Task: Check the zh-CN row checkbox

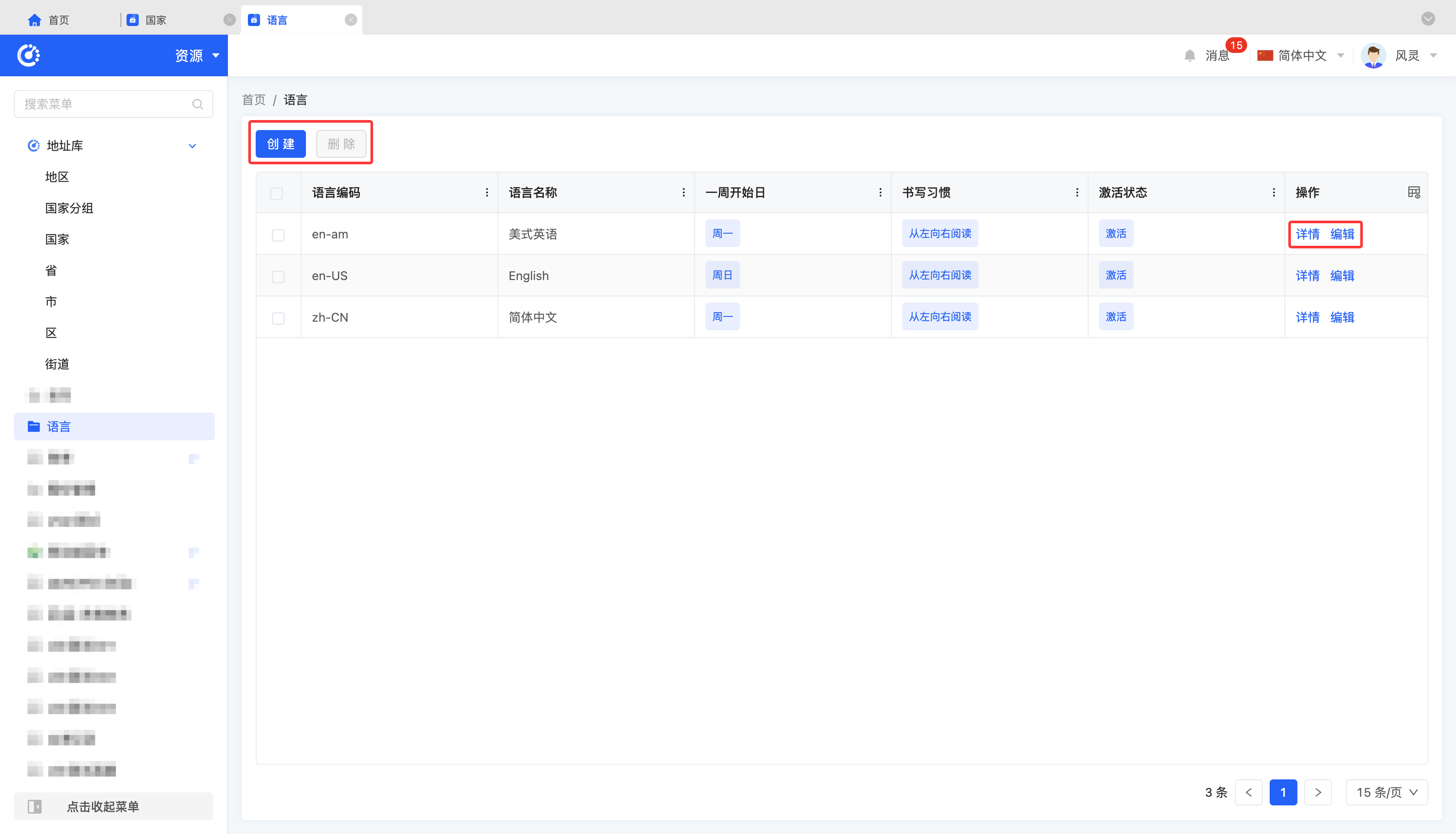Action: (x=278, y=318)
